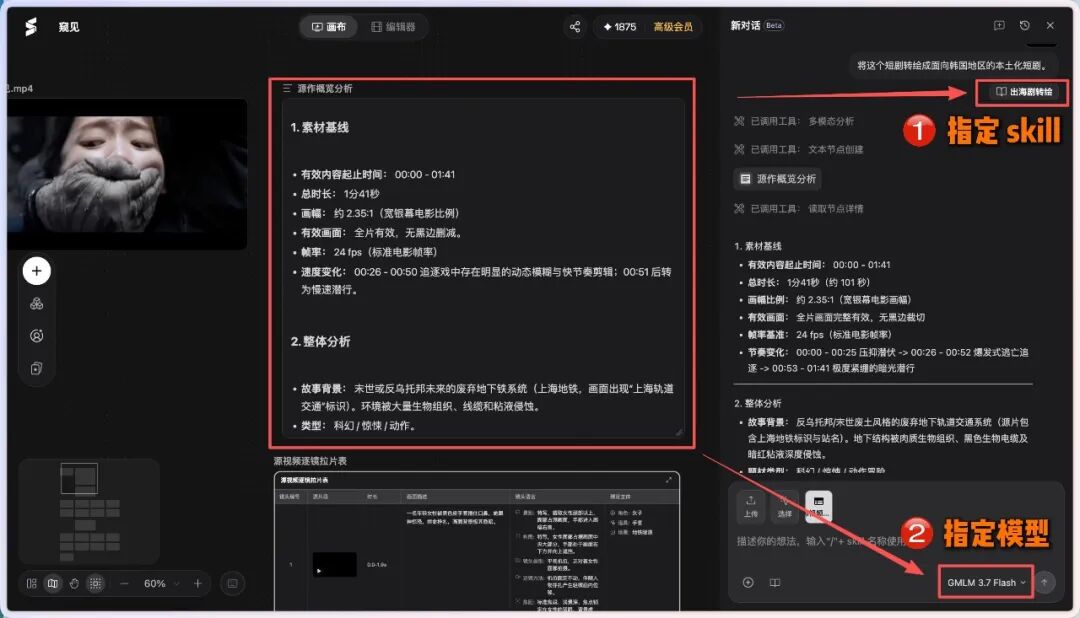This screenshot has width=1080, height=618.
Task: Open the user avatar icon in left sidebar
Action: [37, 336]
